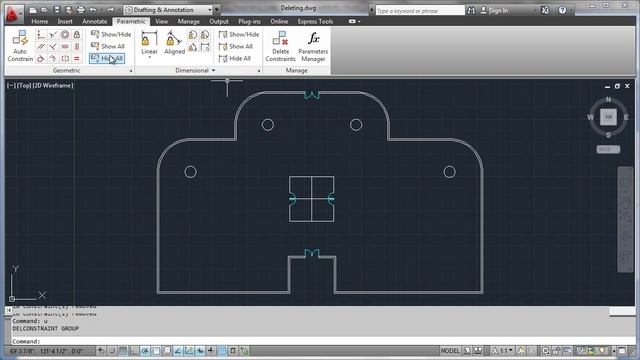Toggle Snap Mode in status bar

[111, 351]
